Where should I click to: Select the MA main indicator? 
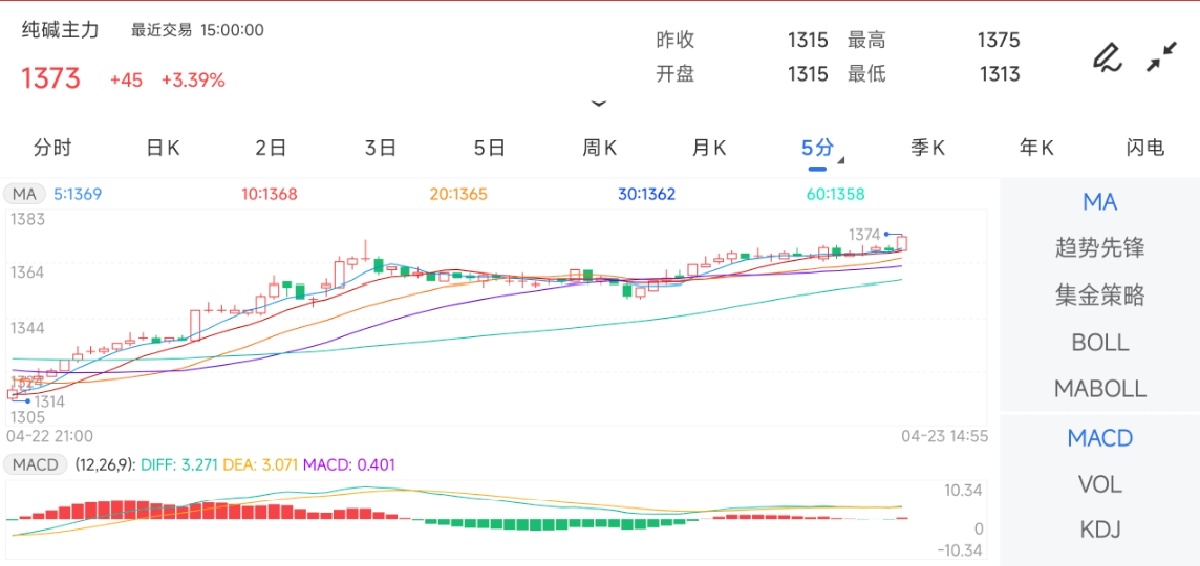click(x=1100, y=203)
